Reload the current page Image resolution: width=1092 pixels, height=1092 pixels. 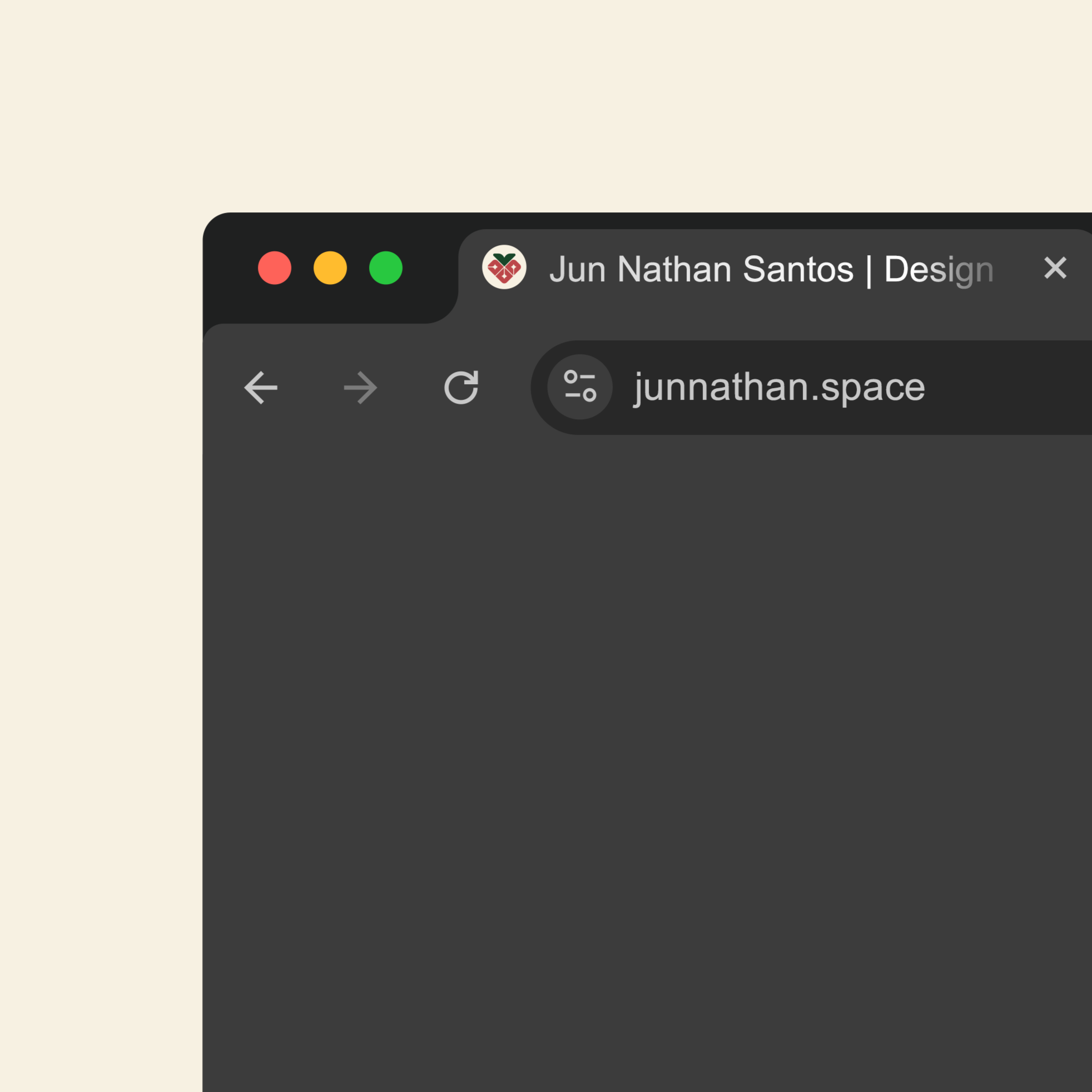[461, 388]
